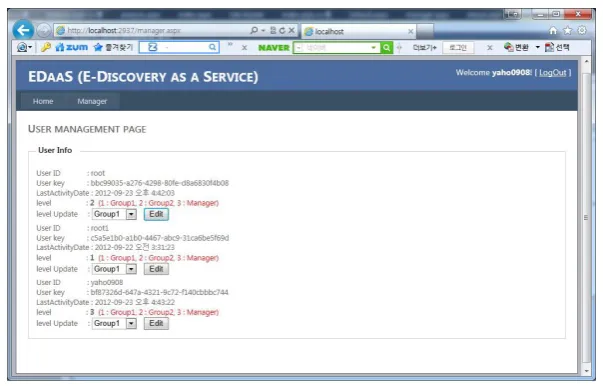Image resolution: width=603 pixels, height=386 pixels.
Task: Click User key bf87326d-647a-4321 text
Action: [160, 292]
